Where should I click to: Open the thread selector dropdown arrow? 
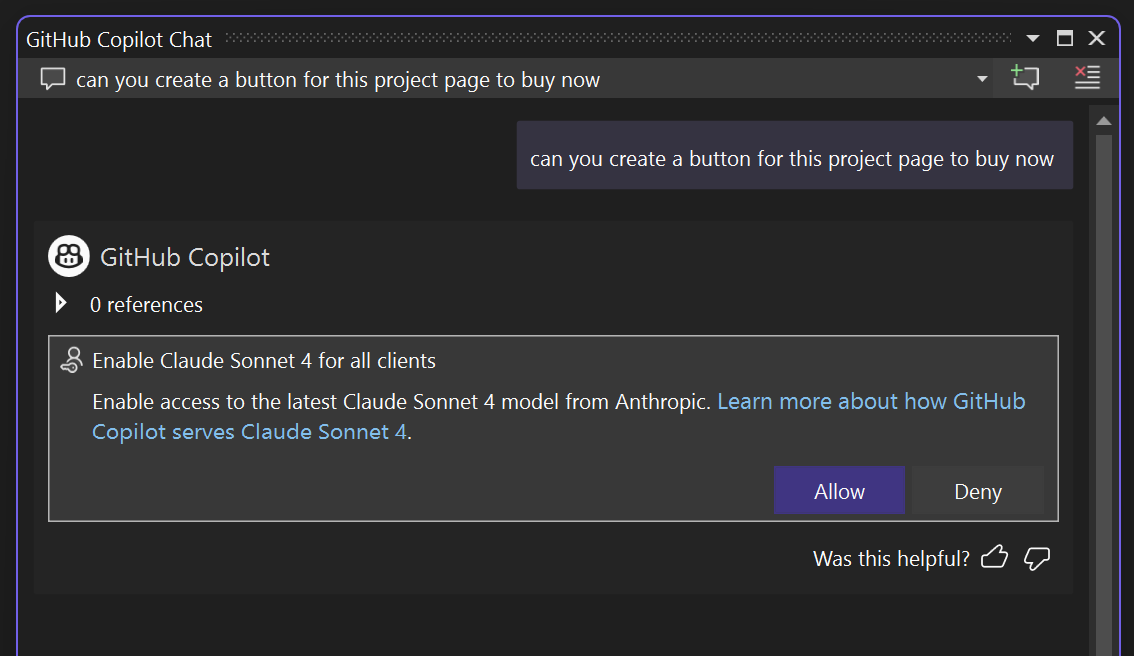pos(982,79)
